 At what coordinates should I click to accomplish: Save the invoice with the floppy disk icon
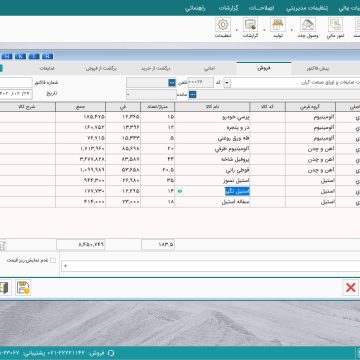tap(23, 288)
